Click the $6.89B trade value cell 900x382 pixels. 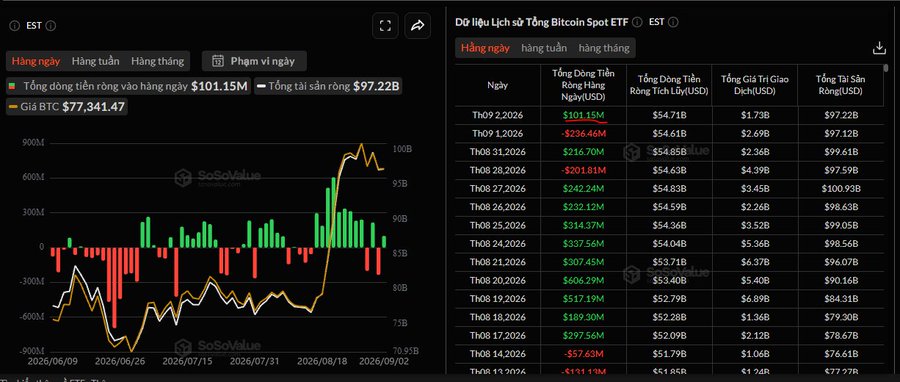tap(754, 299)
